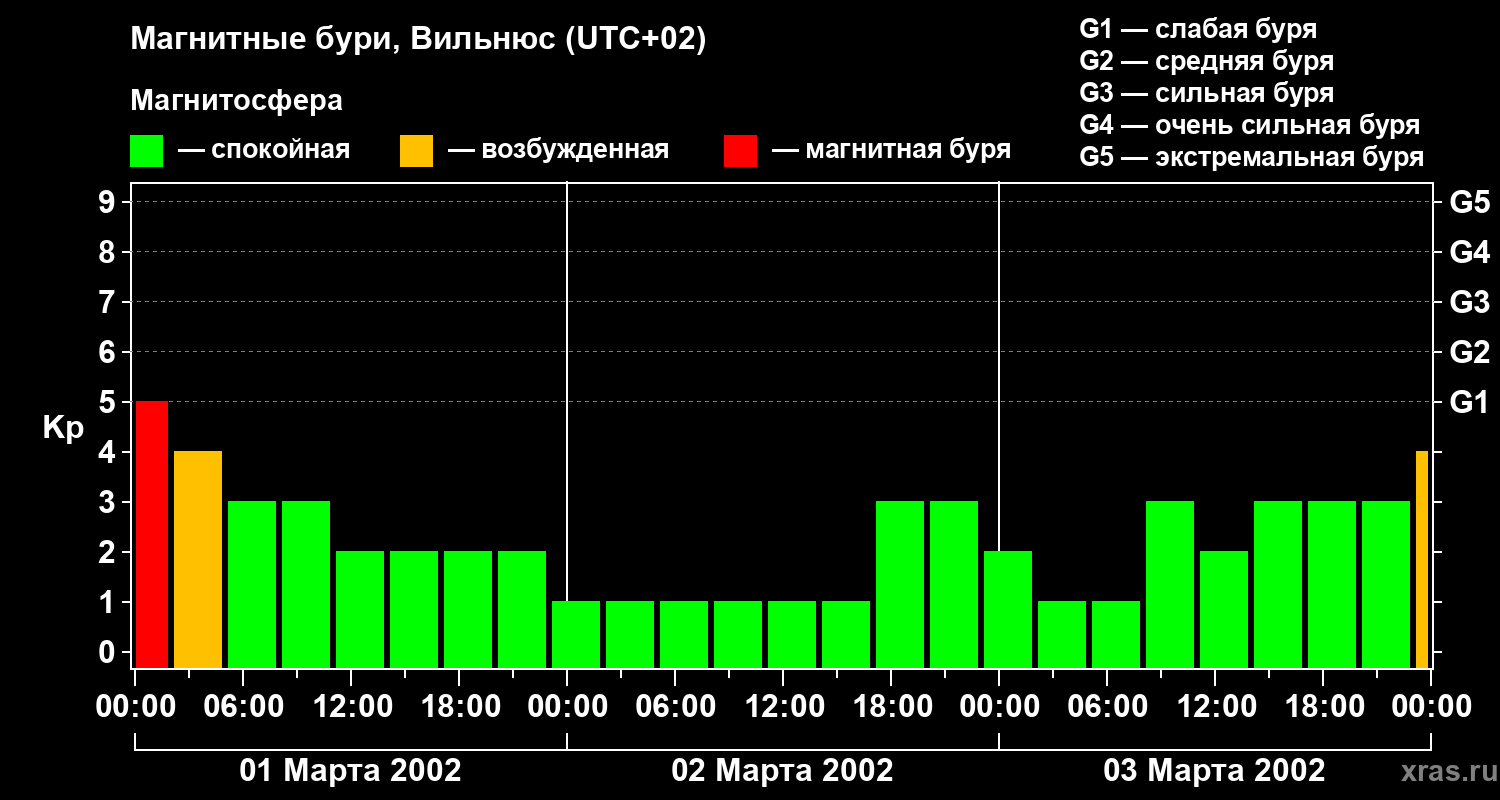Click 'G3 — сильная буря' legend line
Viewport: 1500px width, 800px height.
1206,93
